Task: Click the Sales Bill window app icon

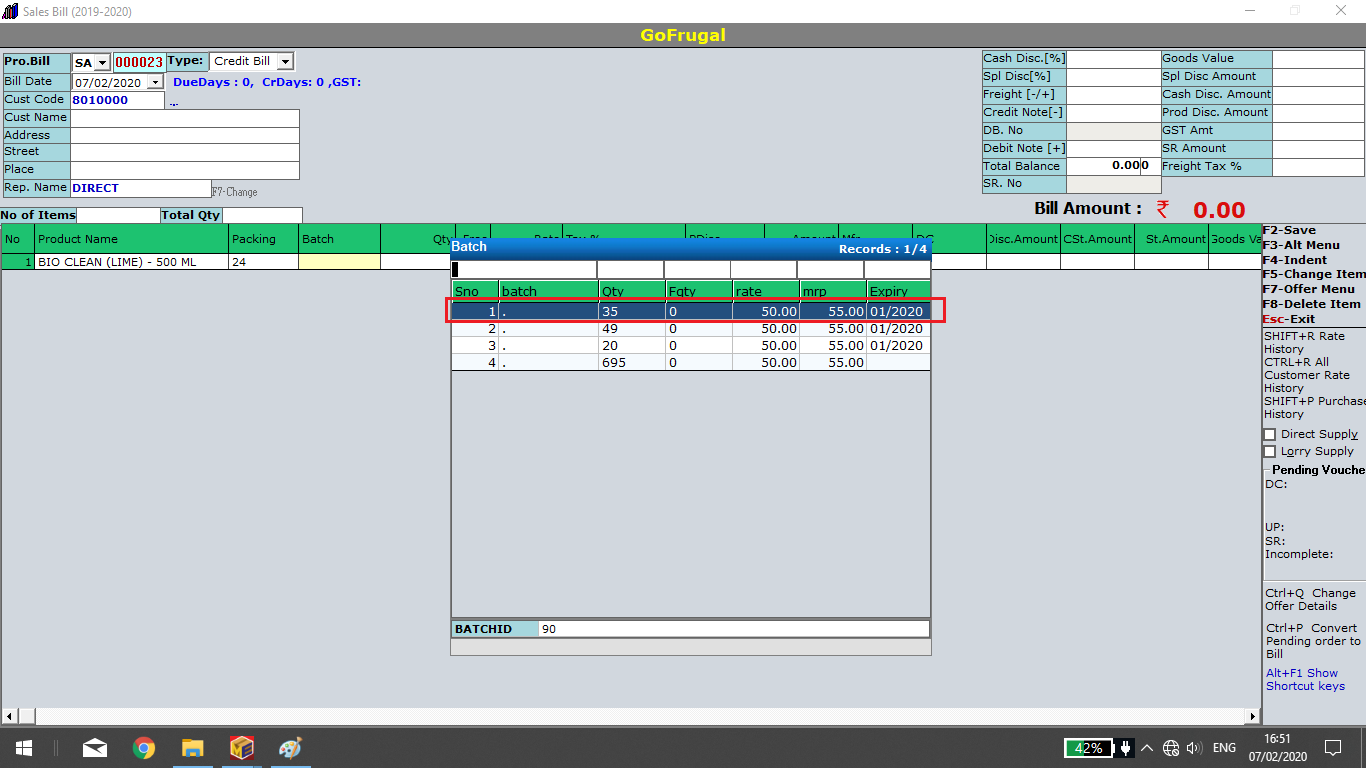Action: [10, 11]
